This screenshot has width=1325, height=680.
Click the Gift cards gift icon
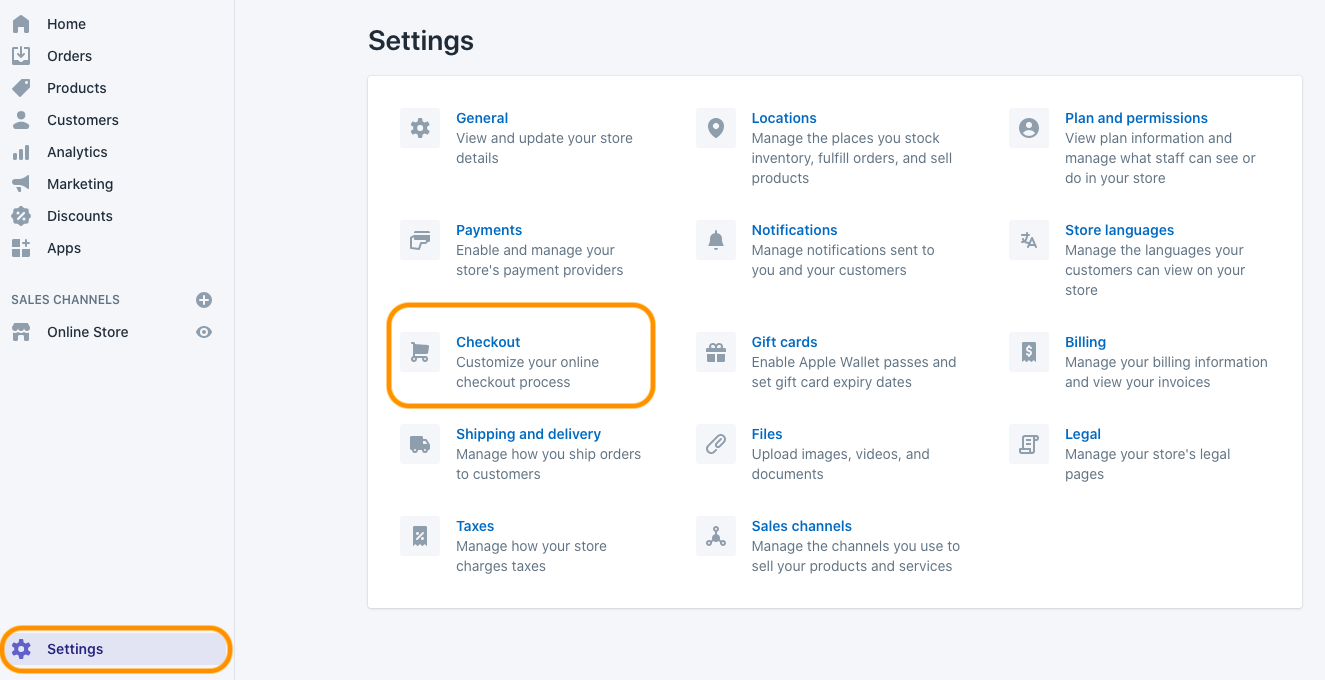tap(716, 352)
